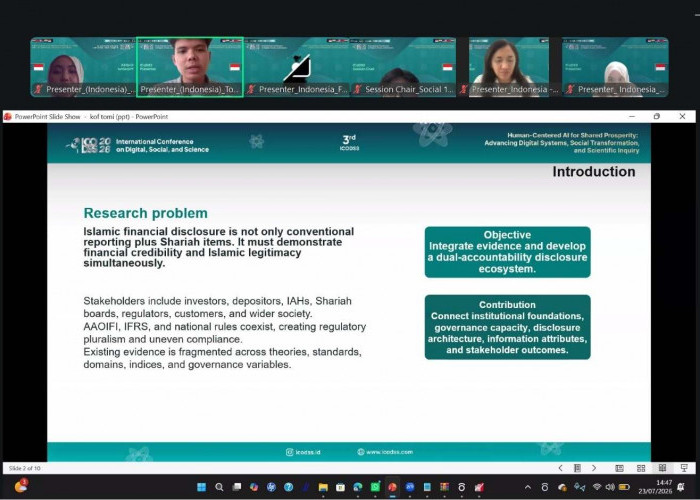Open Wi-Fi network settings in tray
This screenshot has width=700, height=500.
point(597,487)
